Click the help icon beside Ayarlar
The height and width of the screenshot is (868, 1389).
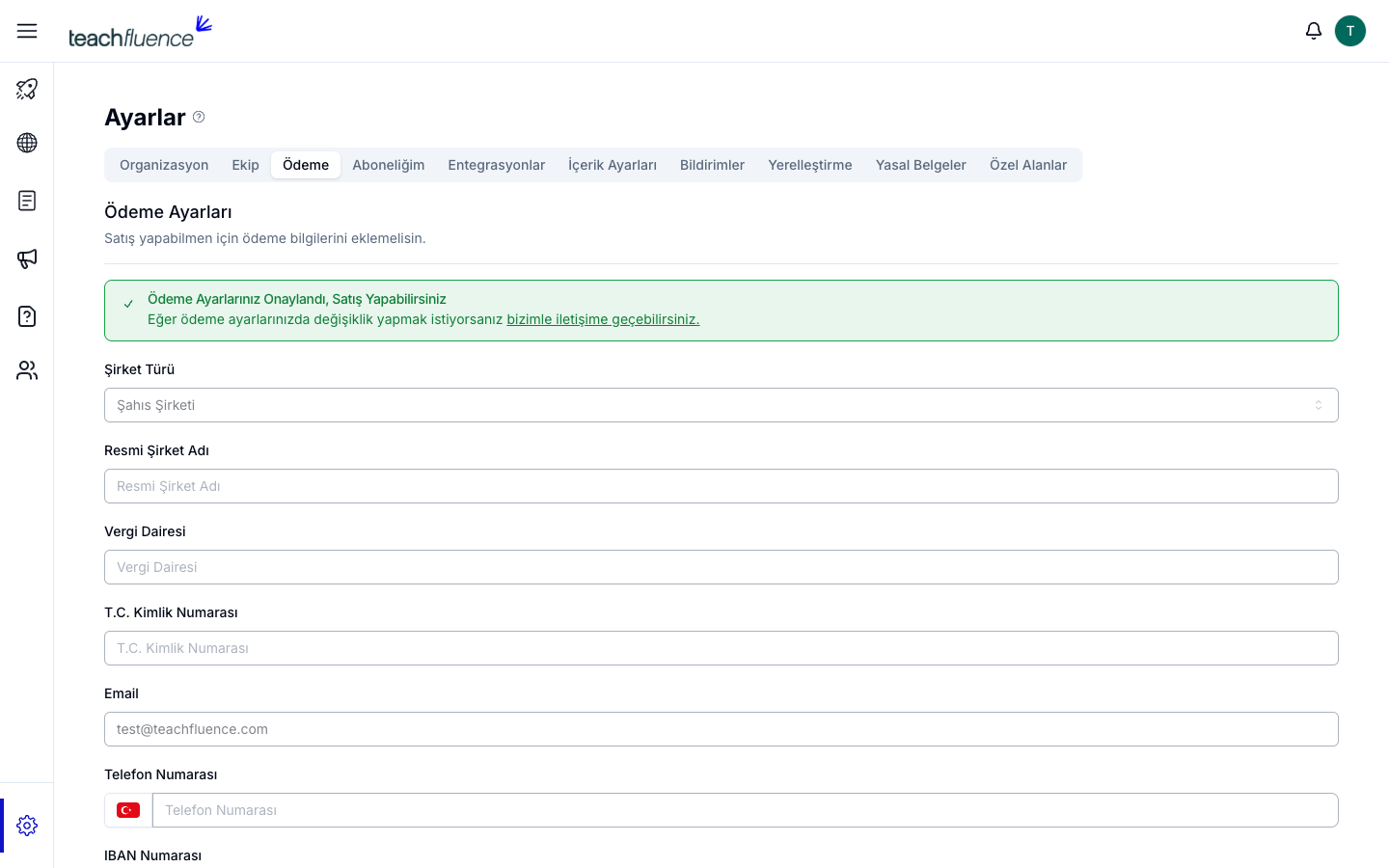coord(199,117)
